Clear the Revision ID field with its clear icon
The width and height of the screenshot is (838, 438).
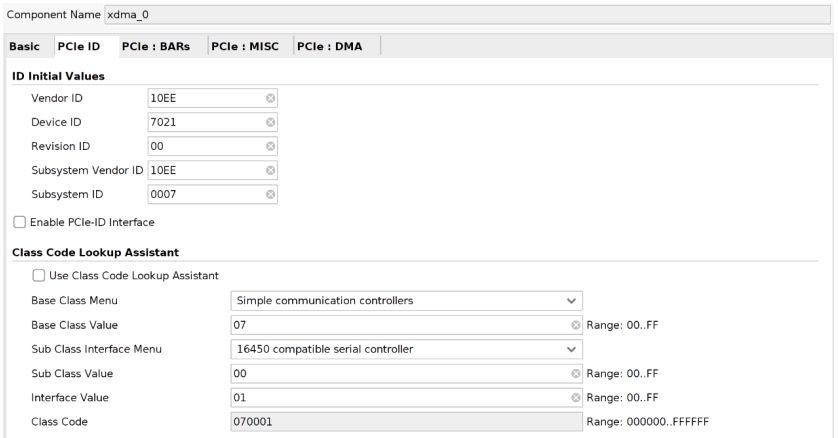click(x=270, y=146)
